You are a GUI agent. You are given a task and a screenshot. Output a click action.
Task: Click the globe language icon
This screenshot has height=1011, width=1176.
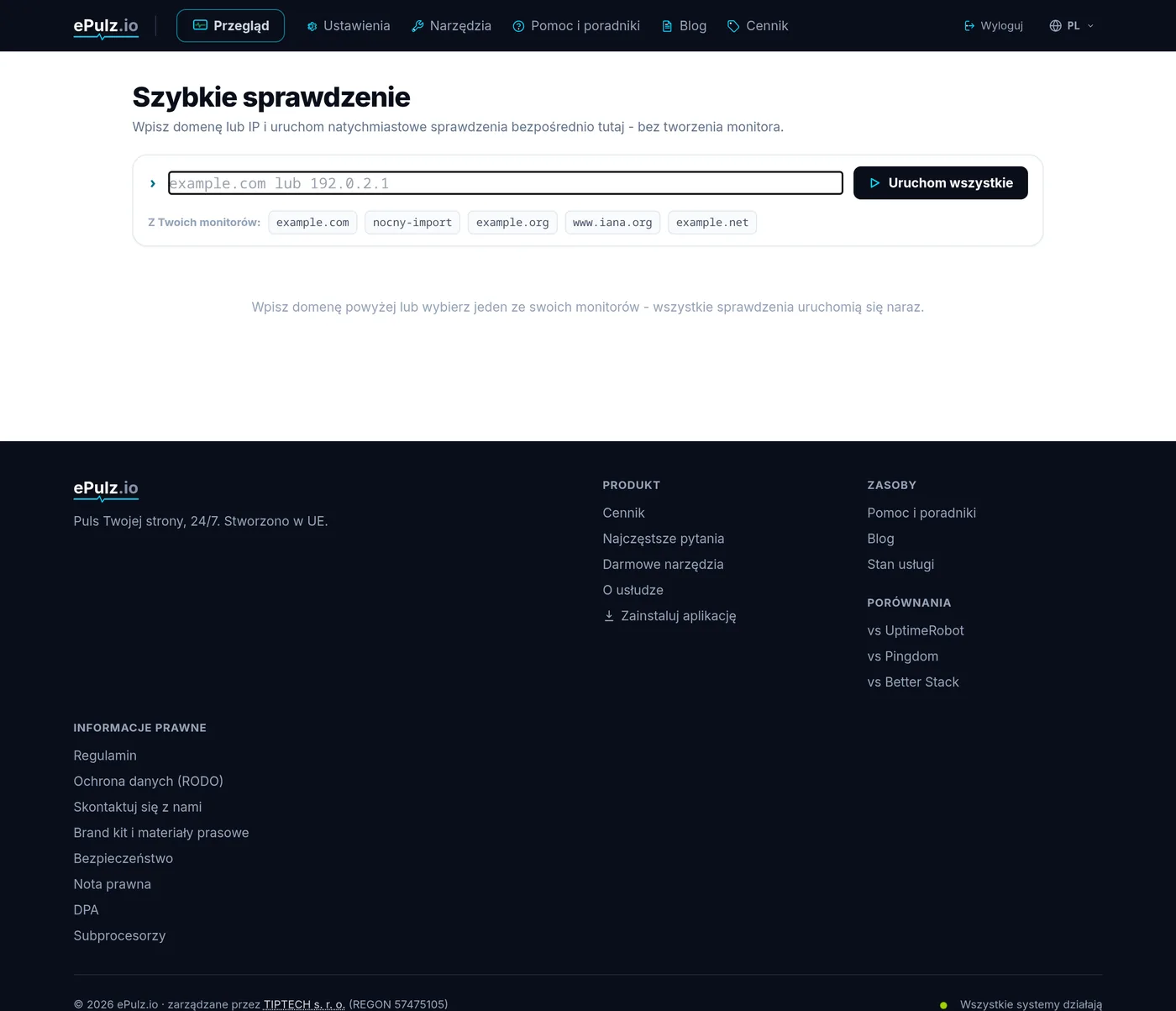pyautogui.click(x=1056, y=26)
